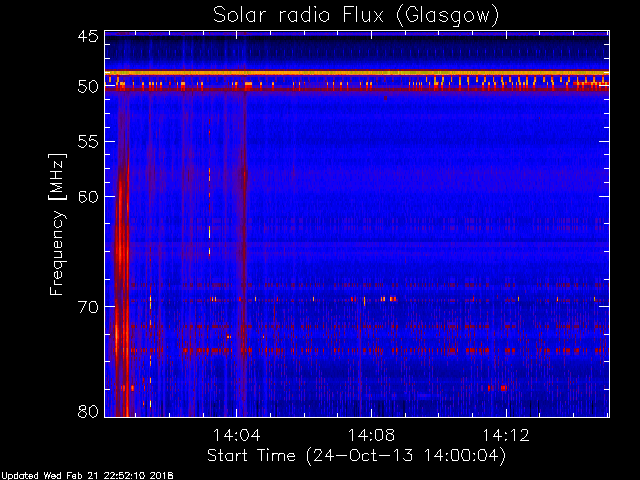
Task: Click the 50 frequency tick label
Action: point(88,87)
